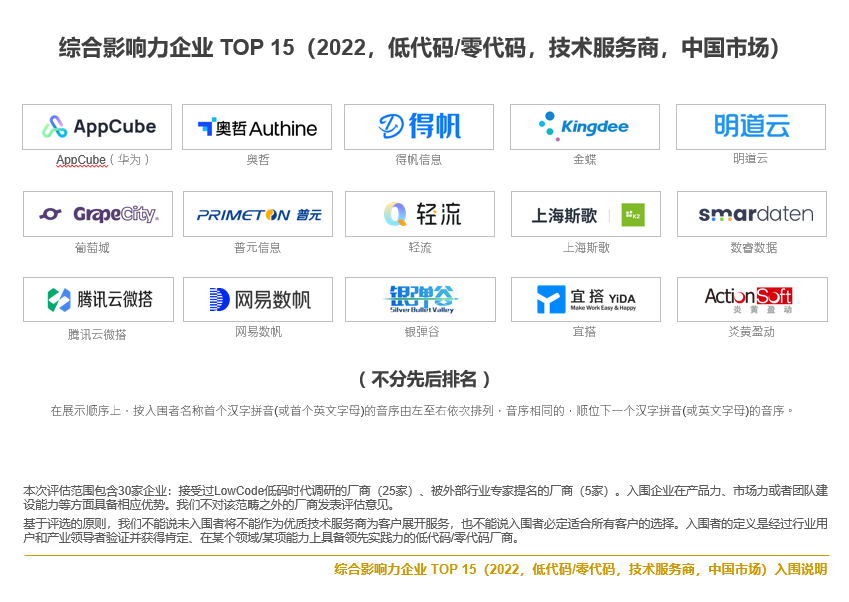The height and width of the screenshot is (602, 849).
Task: Click the 轻流 logo card
Action: point(420,214)
